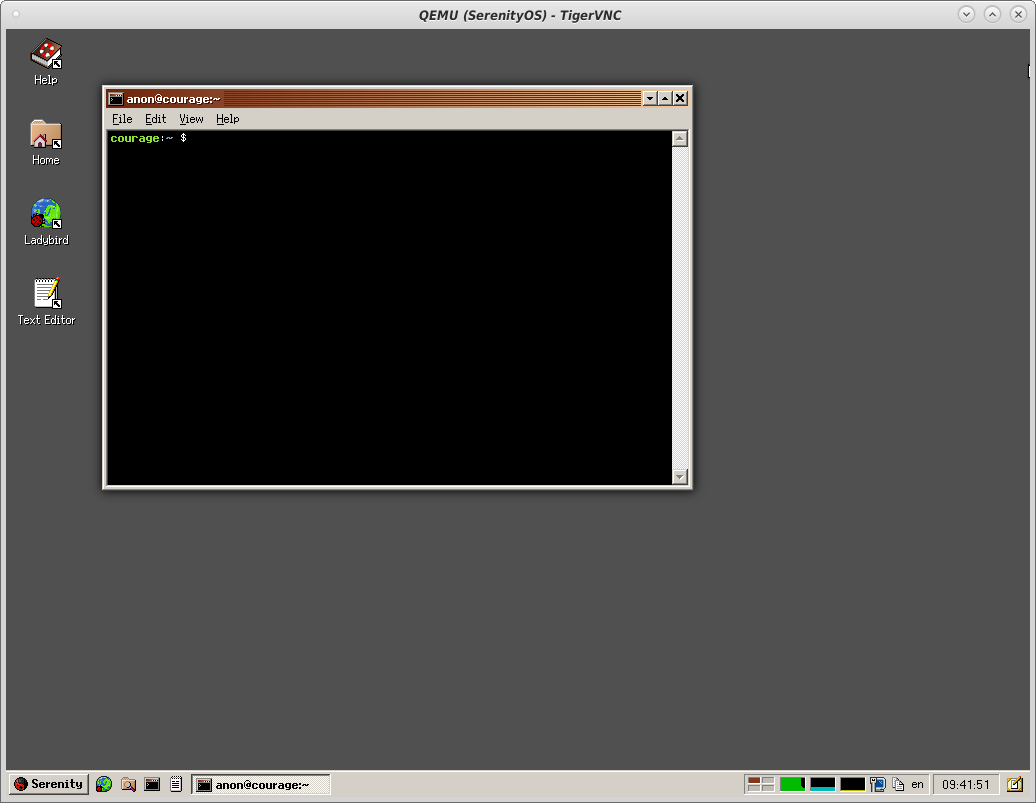Click the green CPU usage graph applet
The height and width of the screenshot is (803, 1036).
pyautogui.click(x=791, y=784)
